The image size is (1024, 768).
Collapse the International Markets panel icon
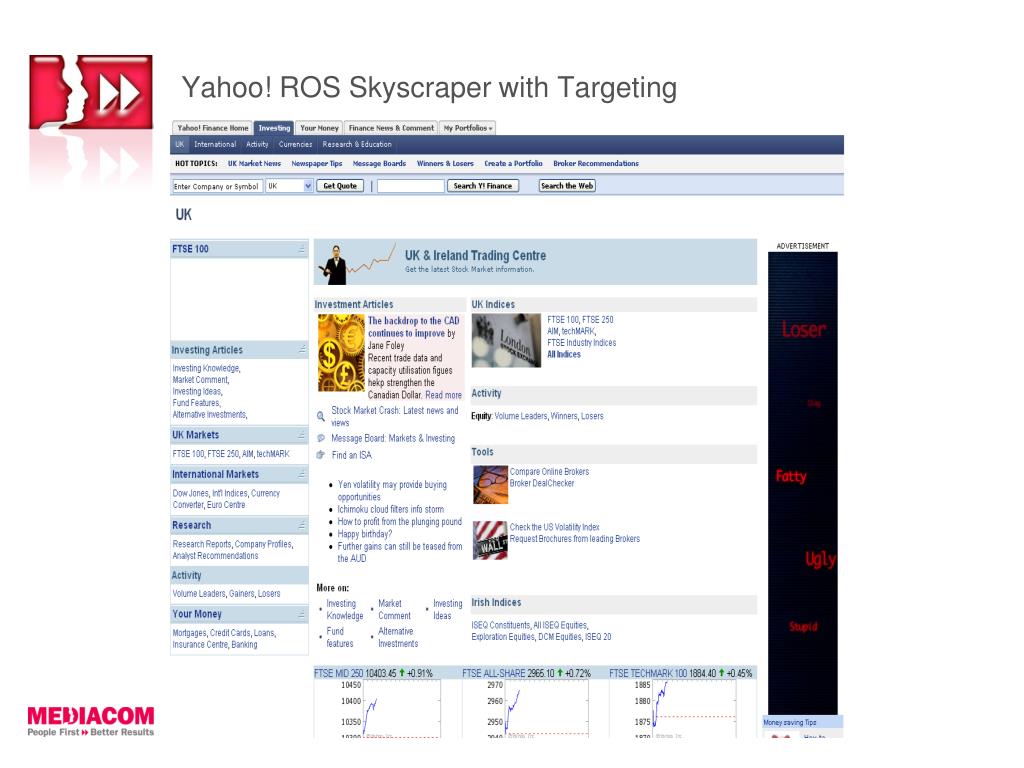[x=302, y=473]
